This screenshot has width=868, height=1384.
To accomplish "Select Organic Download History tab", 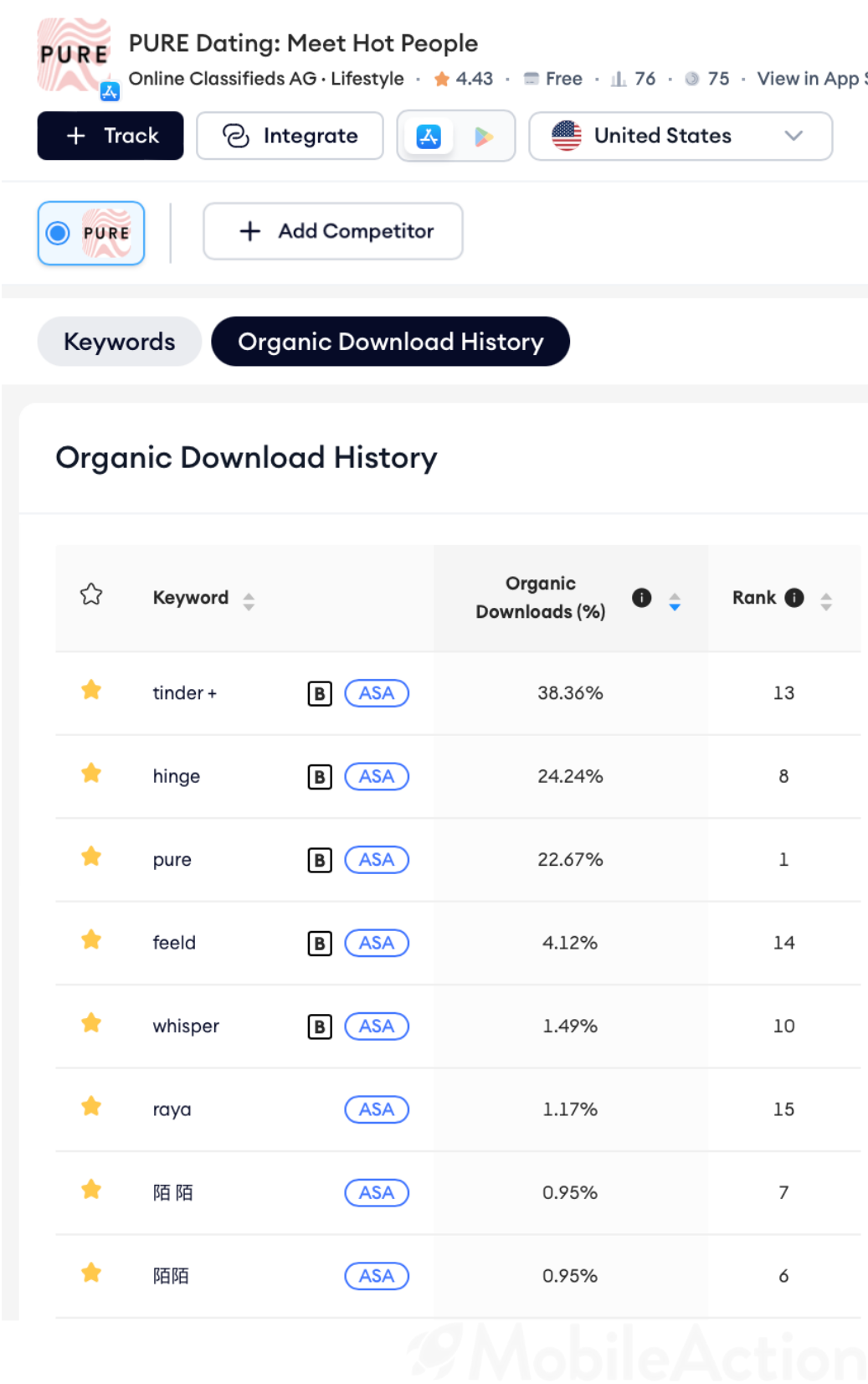I will tap(391, 342).
